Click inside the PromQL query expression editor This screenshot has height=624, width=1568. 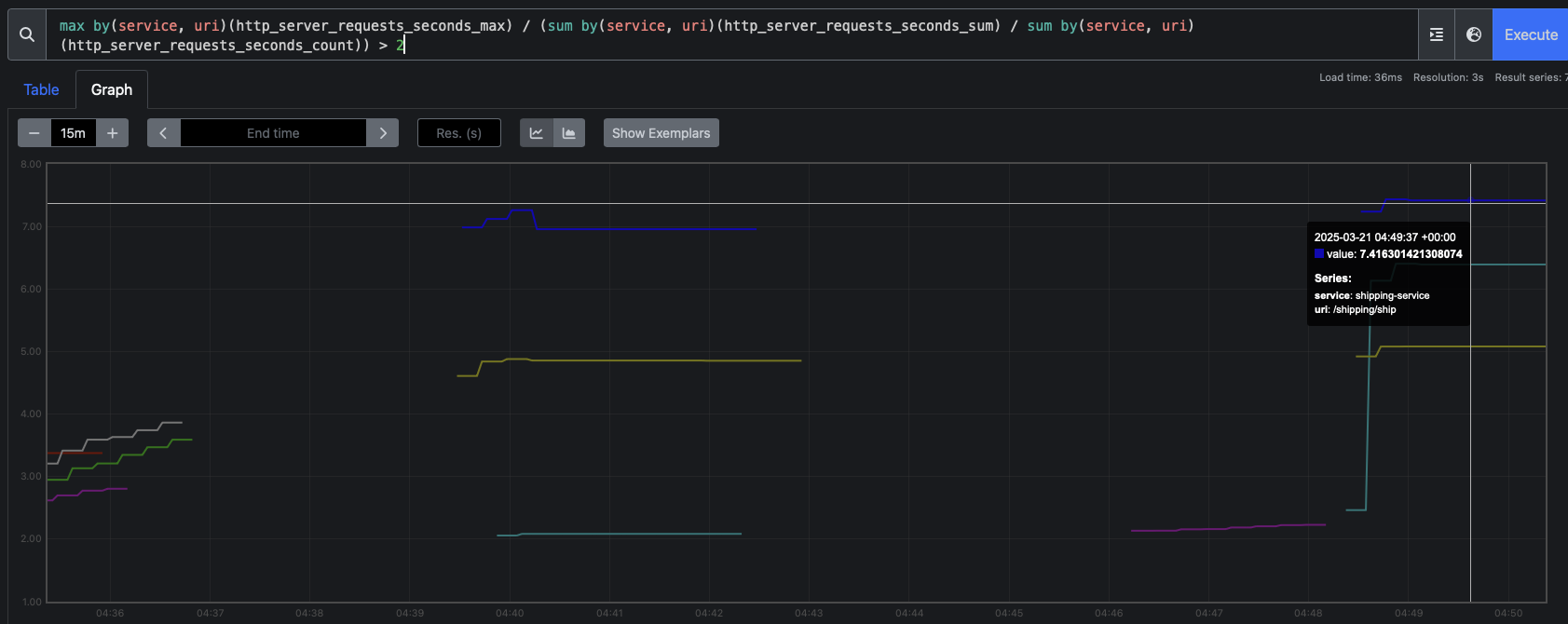tap(731, 35)
